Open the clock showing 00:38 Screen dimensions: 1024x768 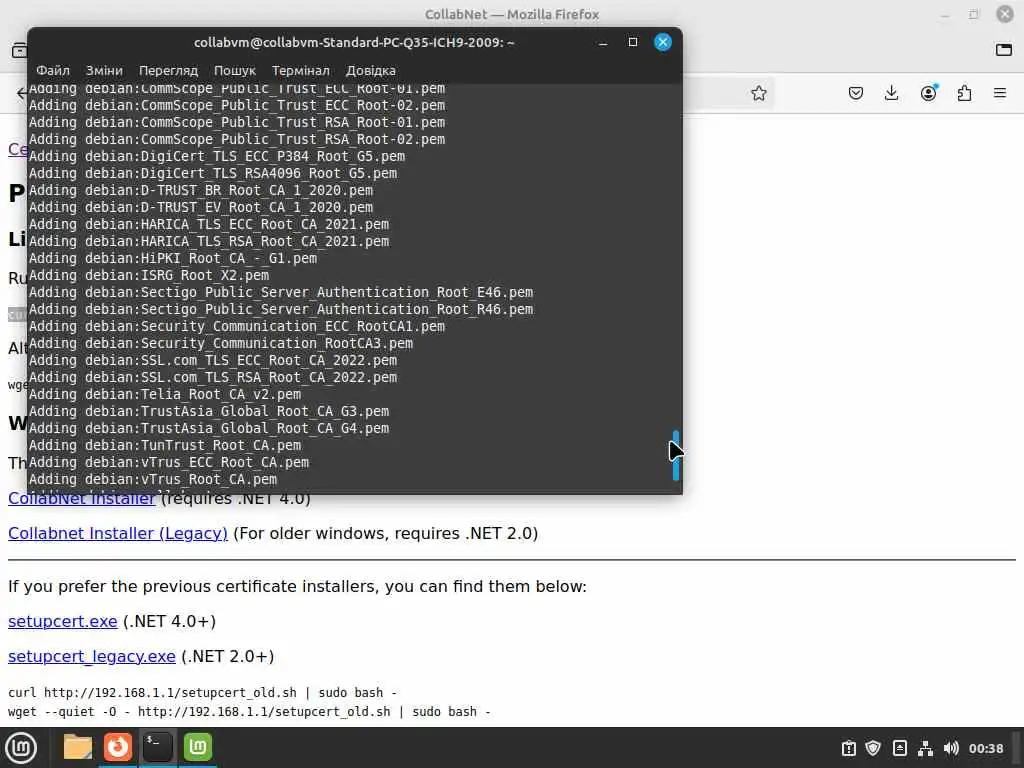[986, 748]
